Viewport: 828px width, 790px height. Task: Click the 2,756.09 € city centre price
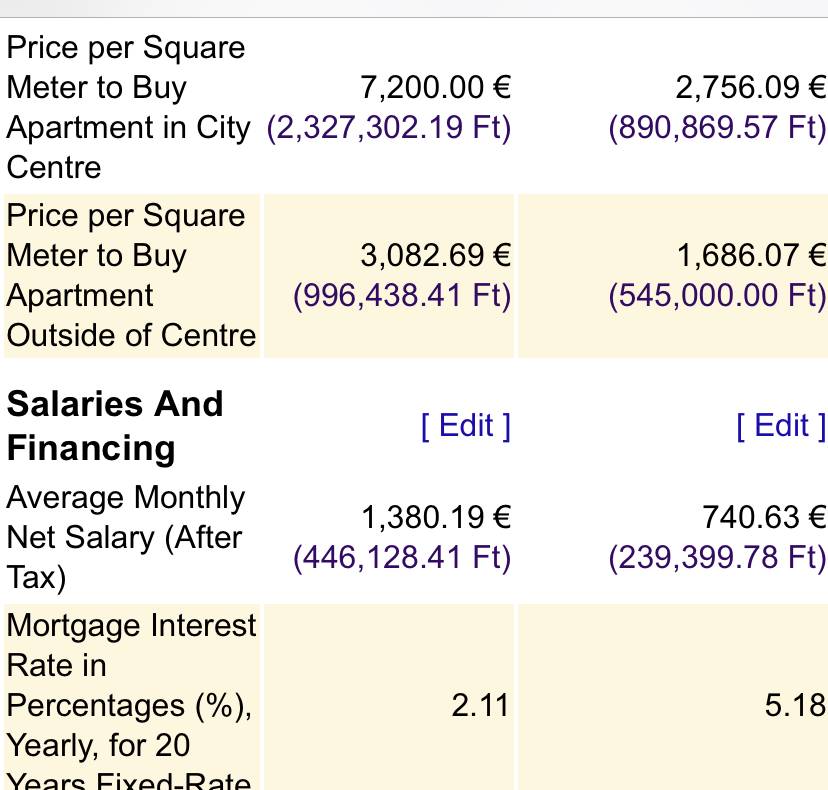751,87
